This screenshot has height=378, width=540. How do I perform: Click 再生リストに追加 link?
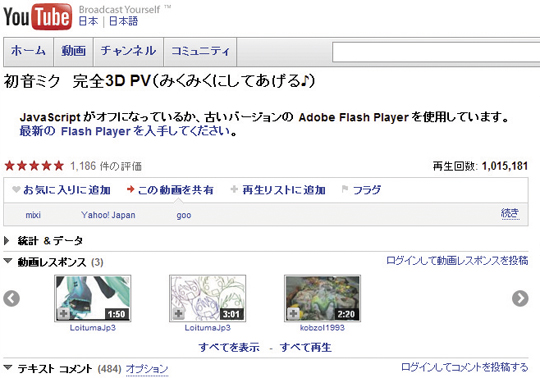284,190
